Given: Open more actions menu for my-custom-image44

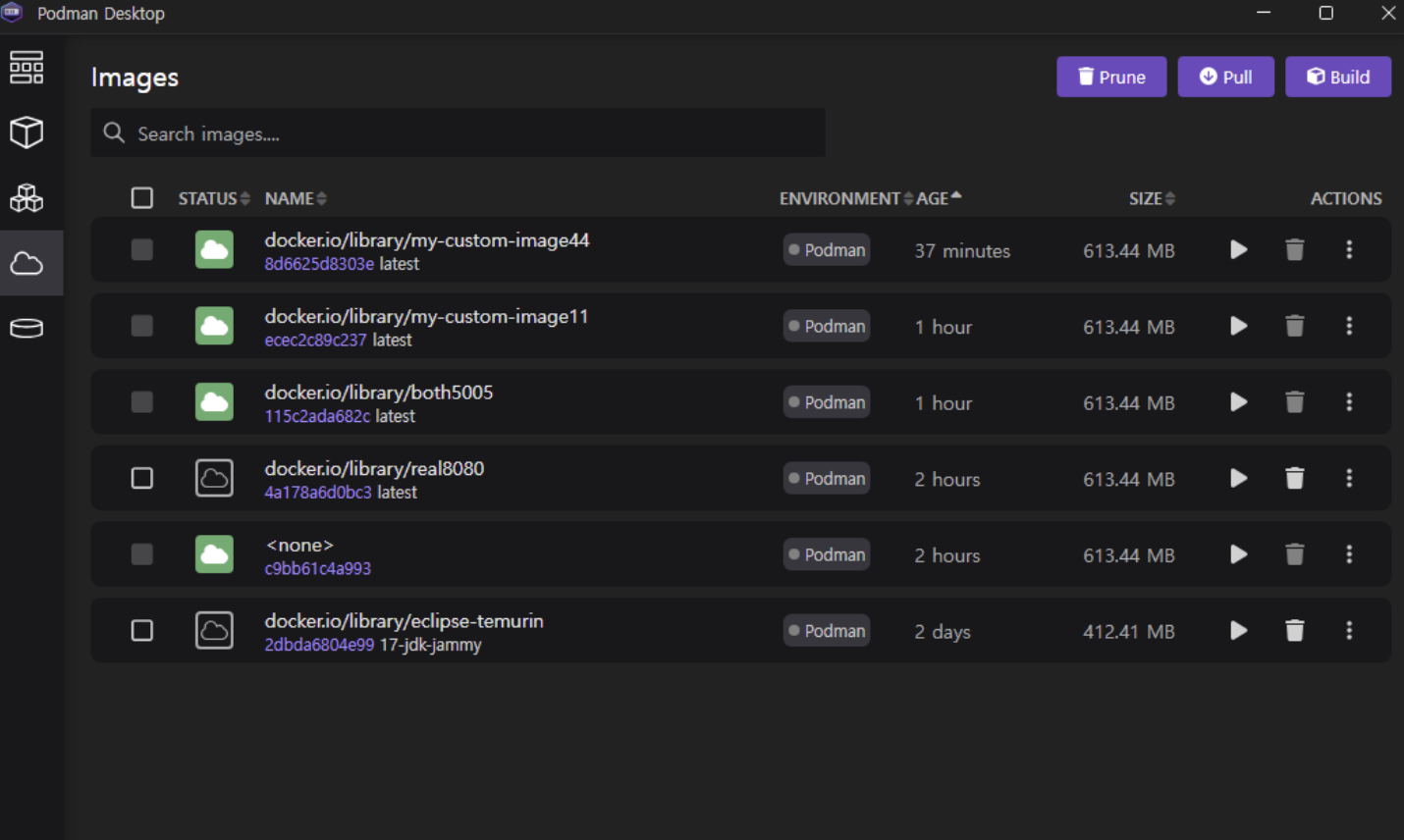Looking at the screenshot, I should coord(1349,250).
